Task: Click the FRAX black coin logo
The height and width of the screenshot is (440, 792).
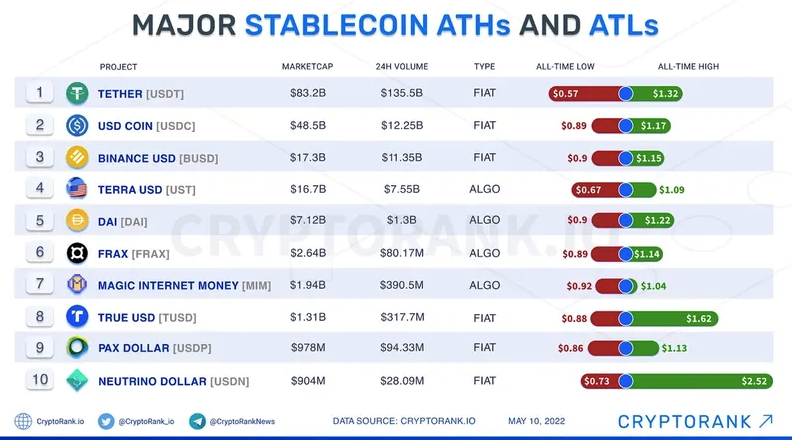Action: point(77,253)
